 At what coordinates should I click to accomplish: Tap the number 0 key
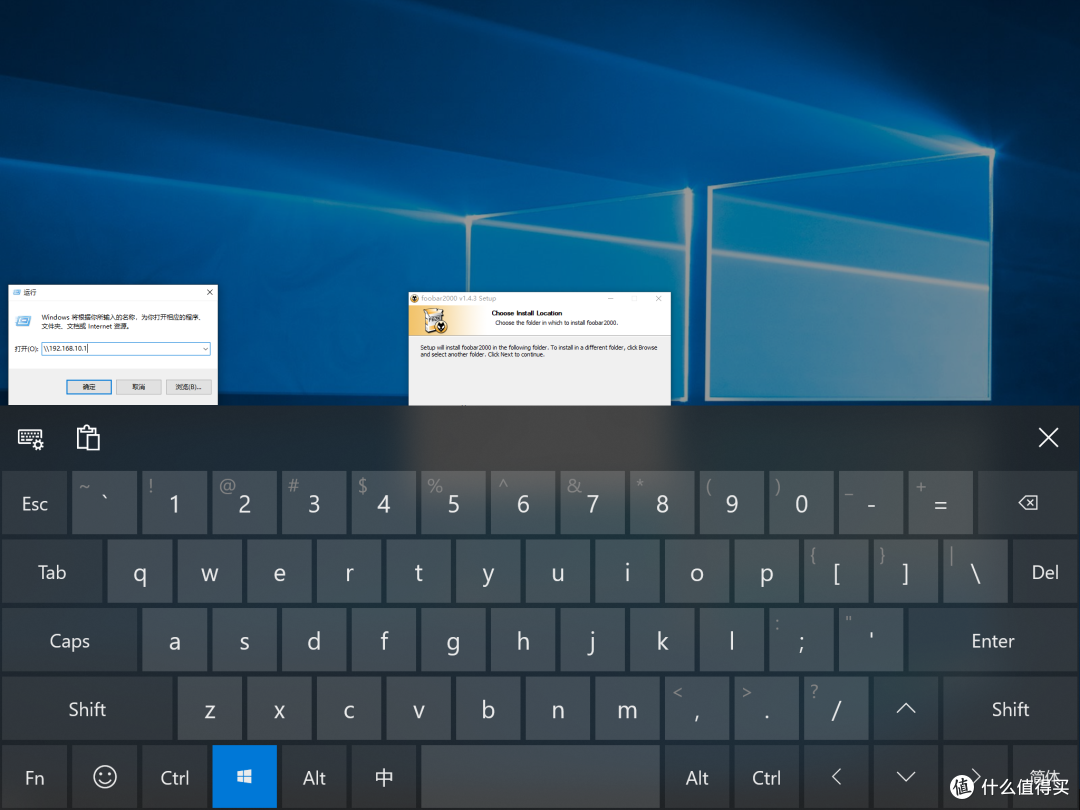[x=801, y=503]
